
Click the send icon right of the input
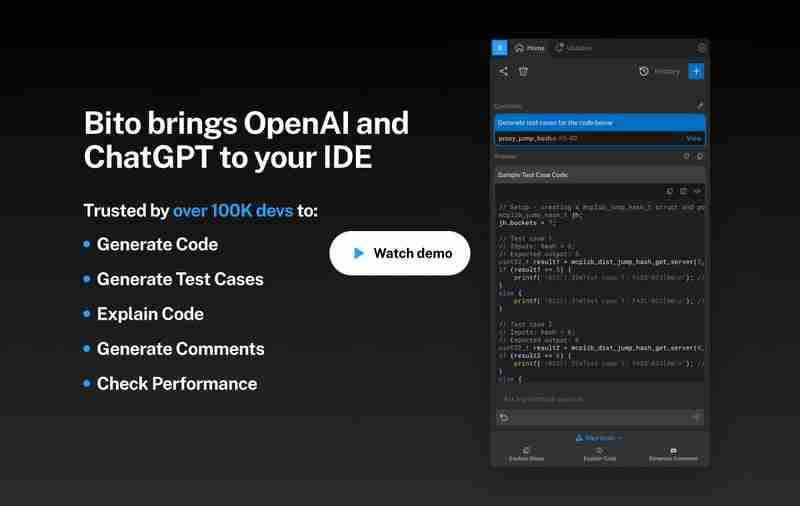point(697,417)
